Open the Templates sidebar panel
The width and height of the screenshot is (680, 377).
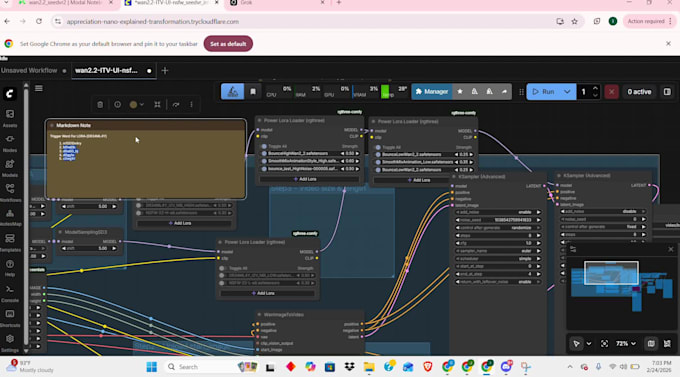tap(10, 243)
